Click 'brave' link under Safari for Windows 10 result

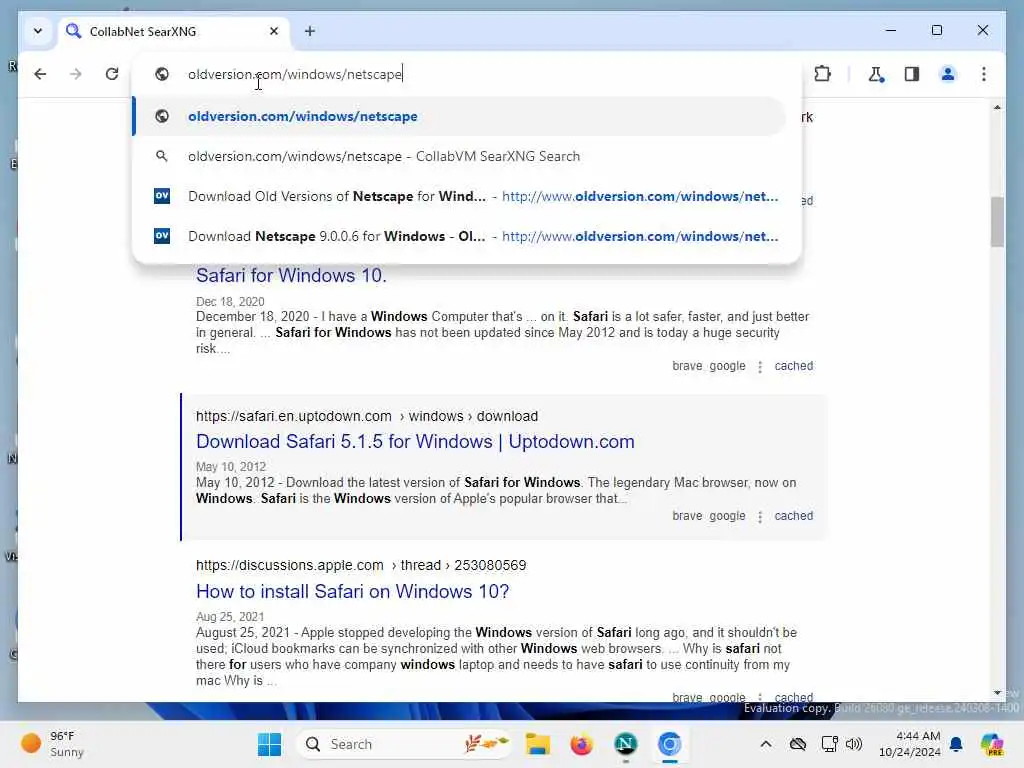pyautogui.click(x=687, y=366)
